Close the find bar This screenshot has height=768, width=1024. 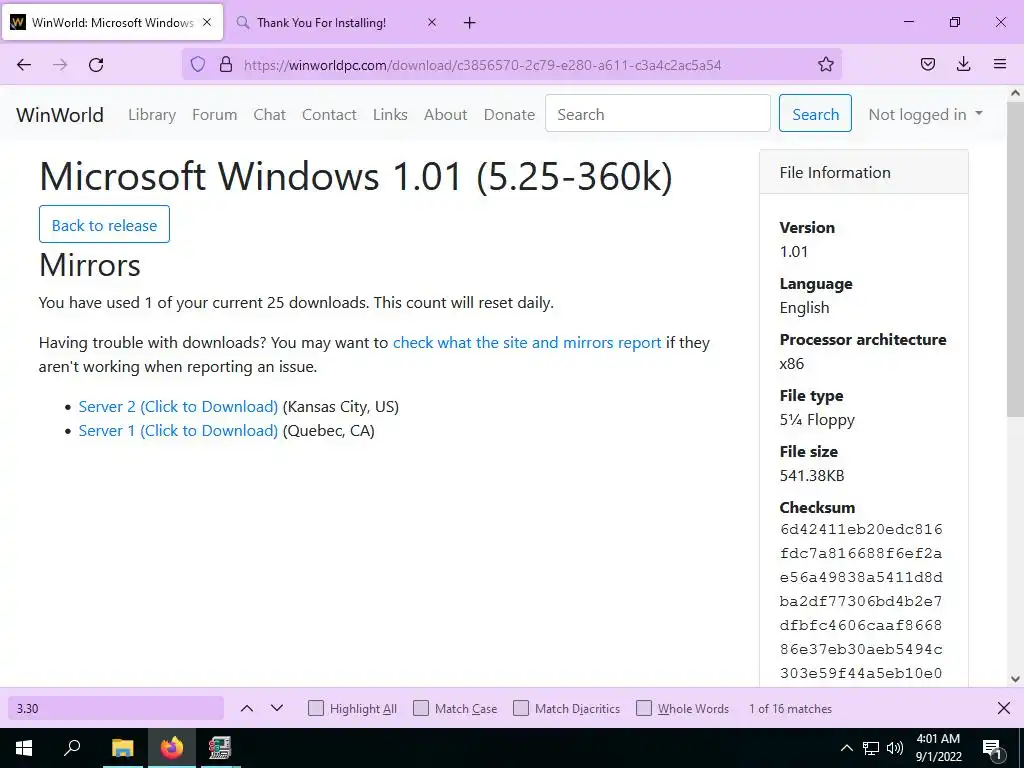click(1004, 708)
